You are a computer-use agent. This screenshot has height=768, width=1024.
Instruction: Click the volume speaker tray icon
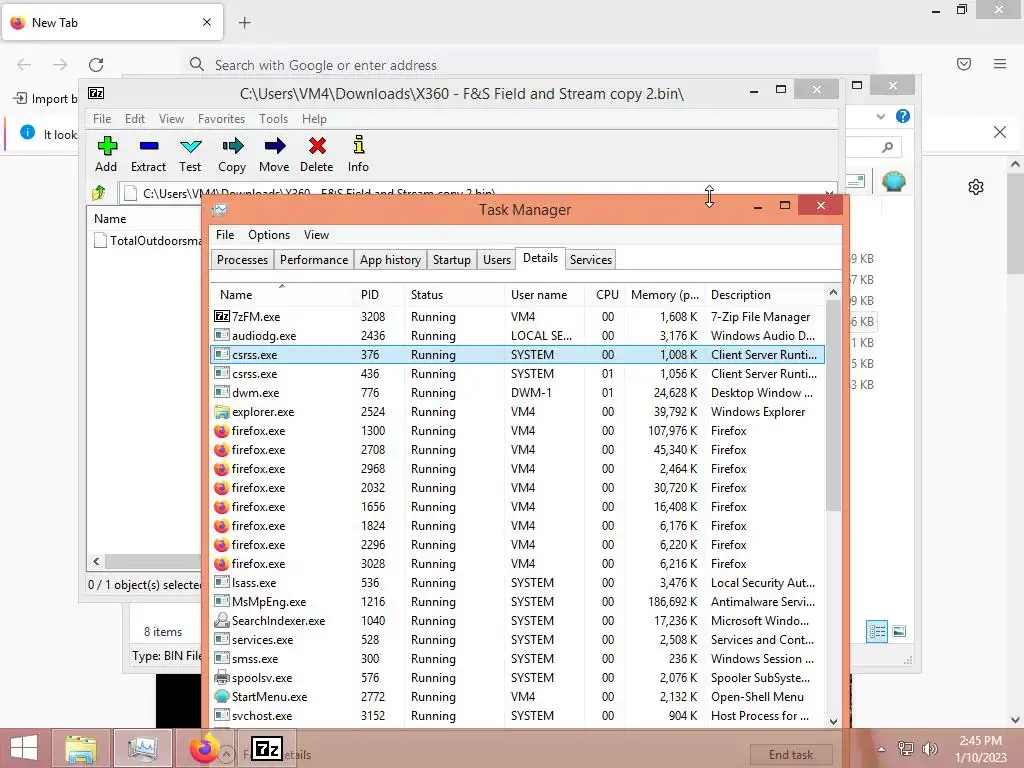[x=929, y=749]
